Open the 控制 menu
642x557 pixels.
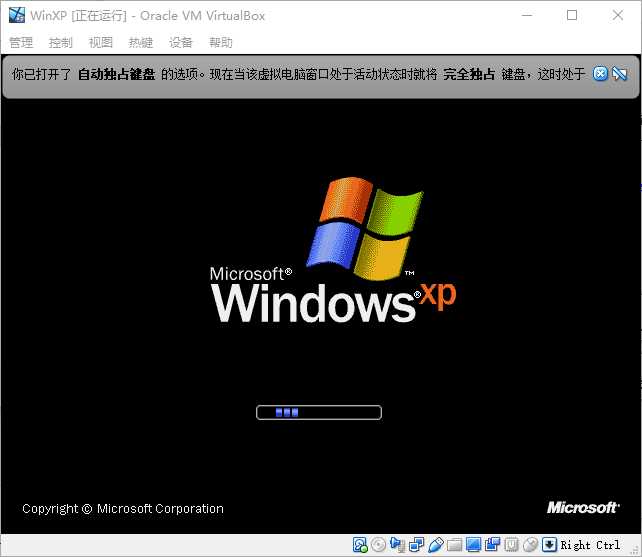[x=61, y=42]
